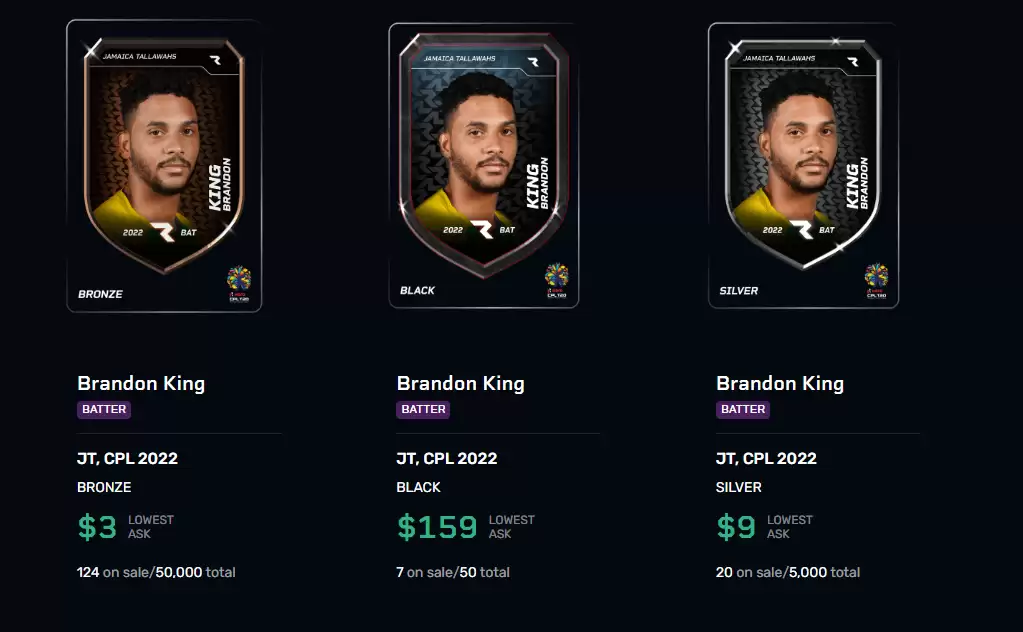Open the Silver Brandon King card image
This screenshot has height=632, width=1023.
tap(803, 165)
